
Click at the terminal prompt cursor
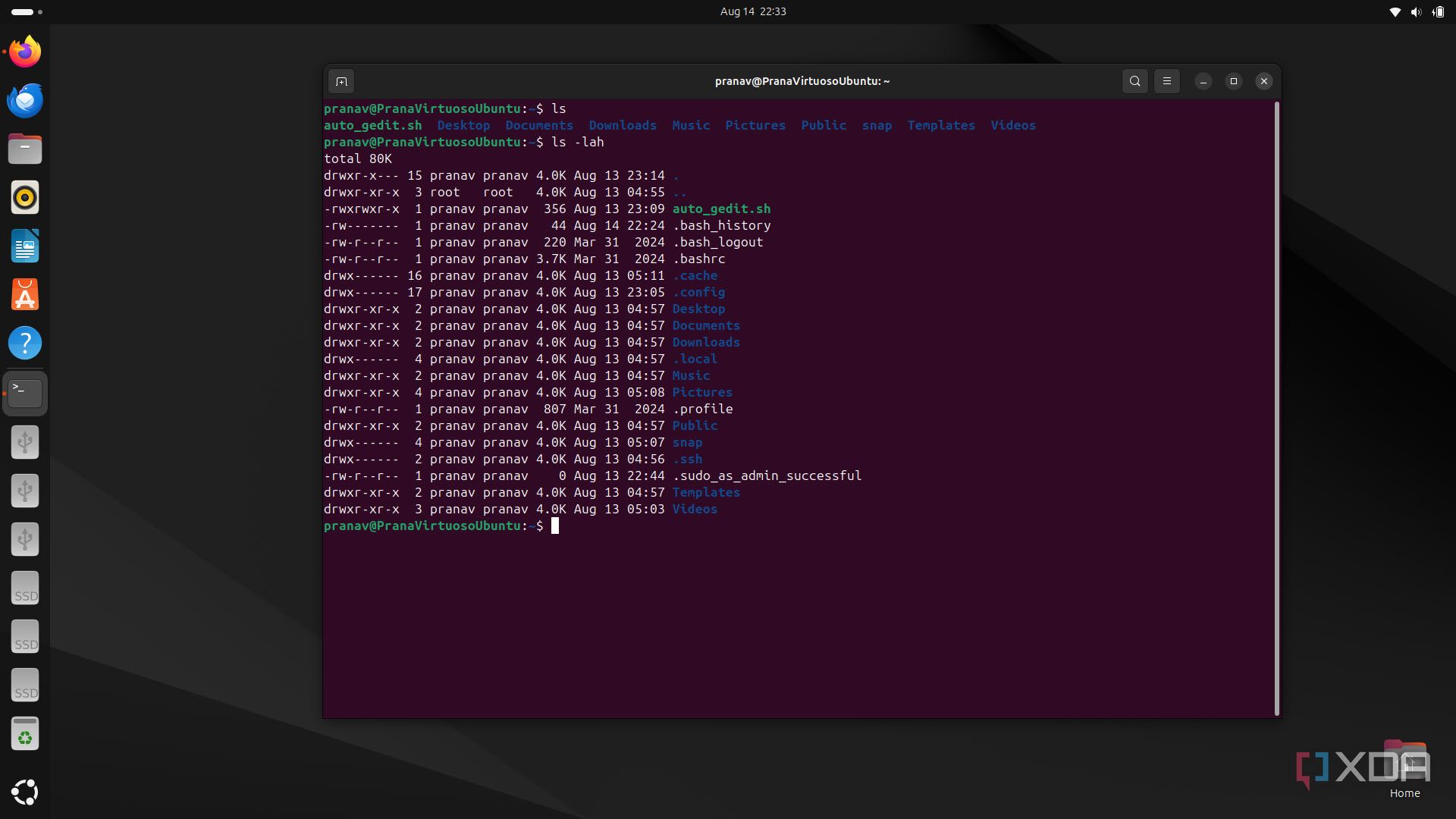pyautogui.click(x=555, y=526)
